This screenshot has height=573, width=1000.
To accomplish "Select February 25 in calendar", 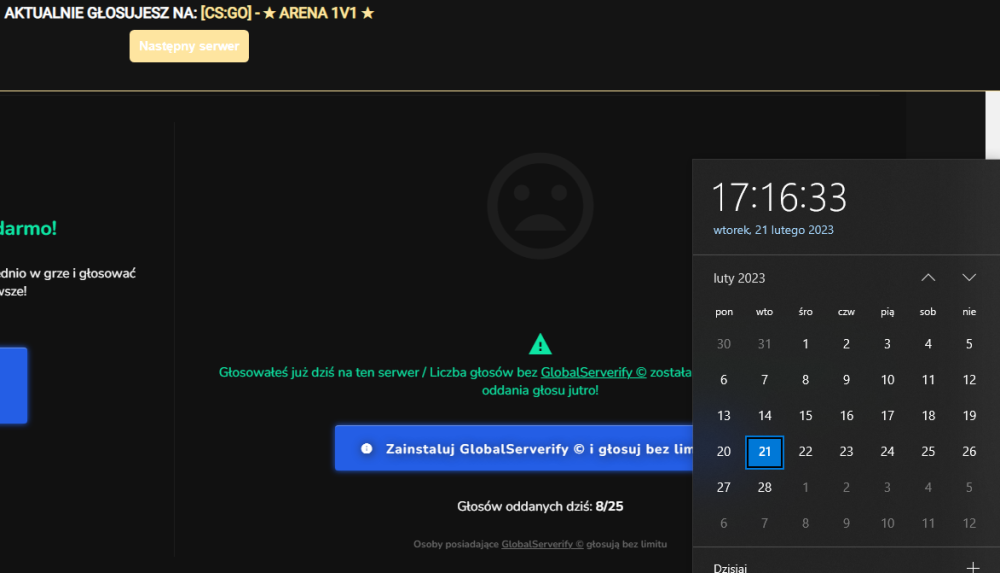I will tap(928, 452).
